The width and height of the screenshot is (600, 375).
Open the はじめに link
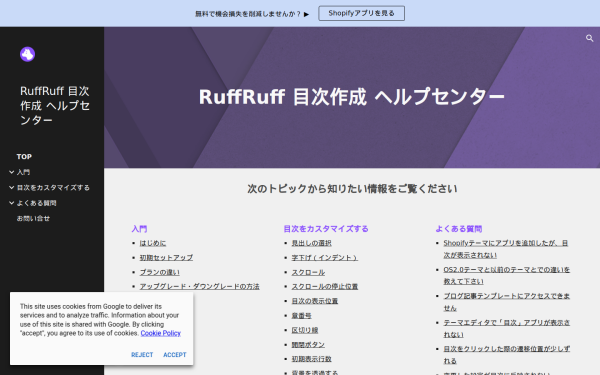point(153,243)
